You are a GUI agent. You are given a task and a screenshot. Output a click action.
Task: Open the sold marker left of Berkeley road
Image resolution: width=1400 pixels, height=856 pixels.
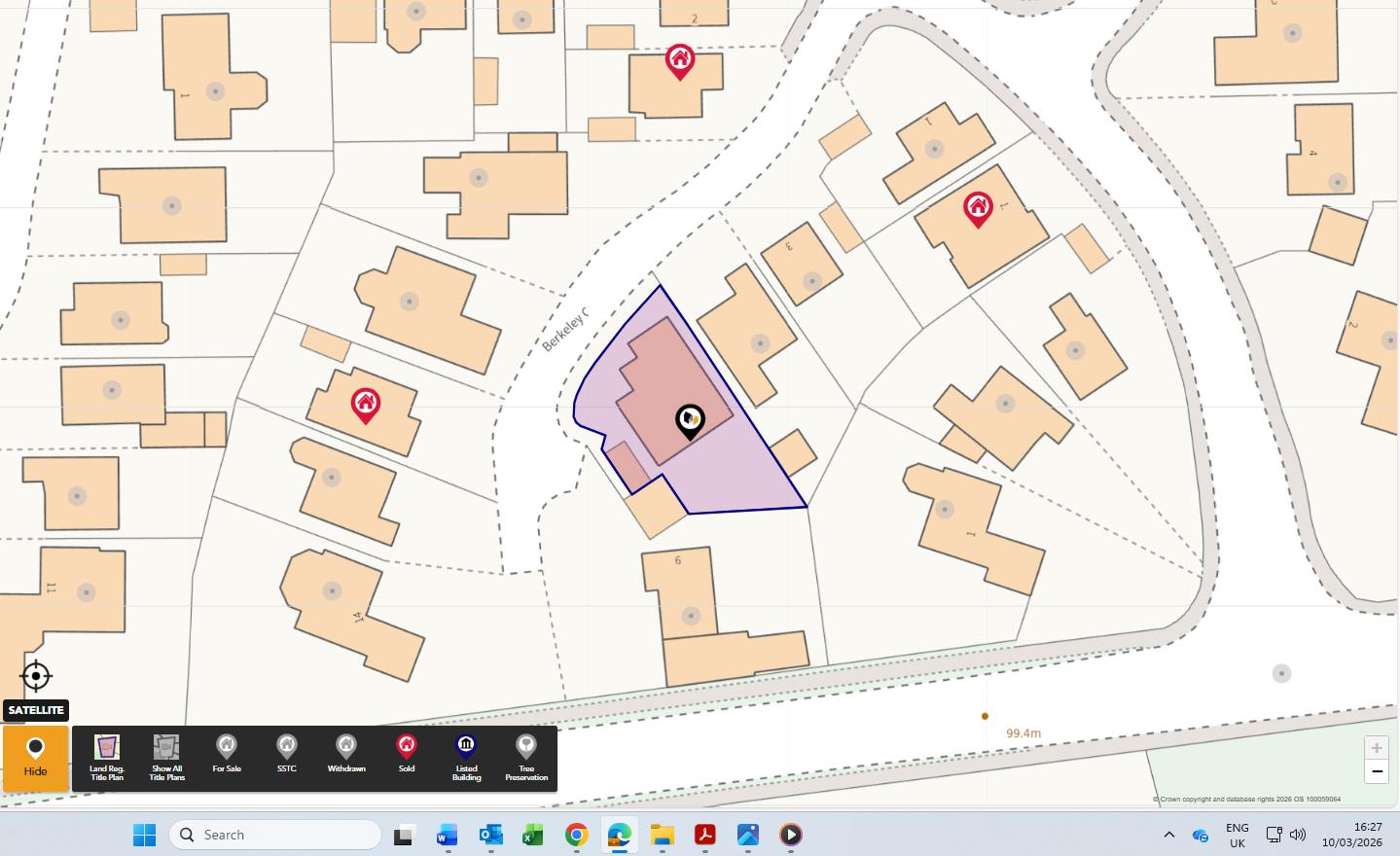366,404
